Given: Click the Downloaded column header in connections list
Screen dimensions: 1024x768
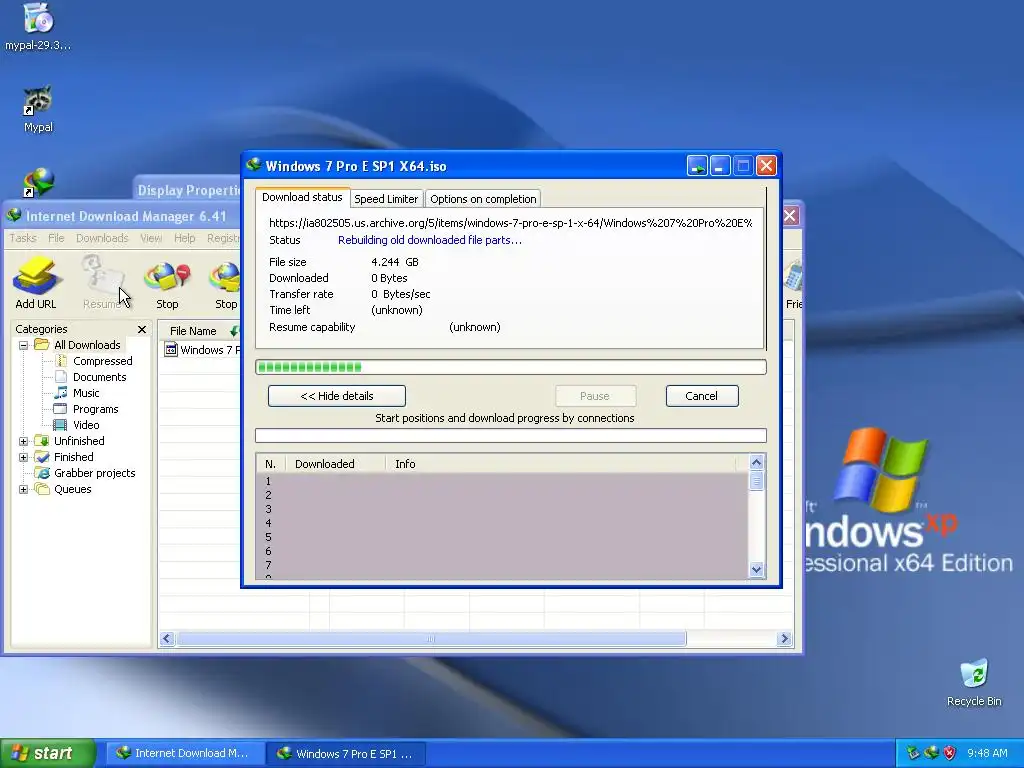Looking at the screenshot, I should tap(335, 464).
